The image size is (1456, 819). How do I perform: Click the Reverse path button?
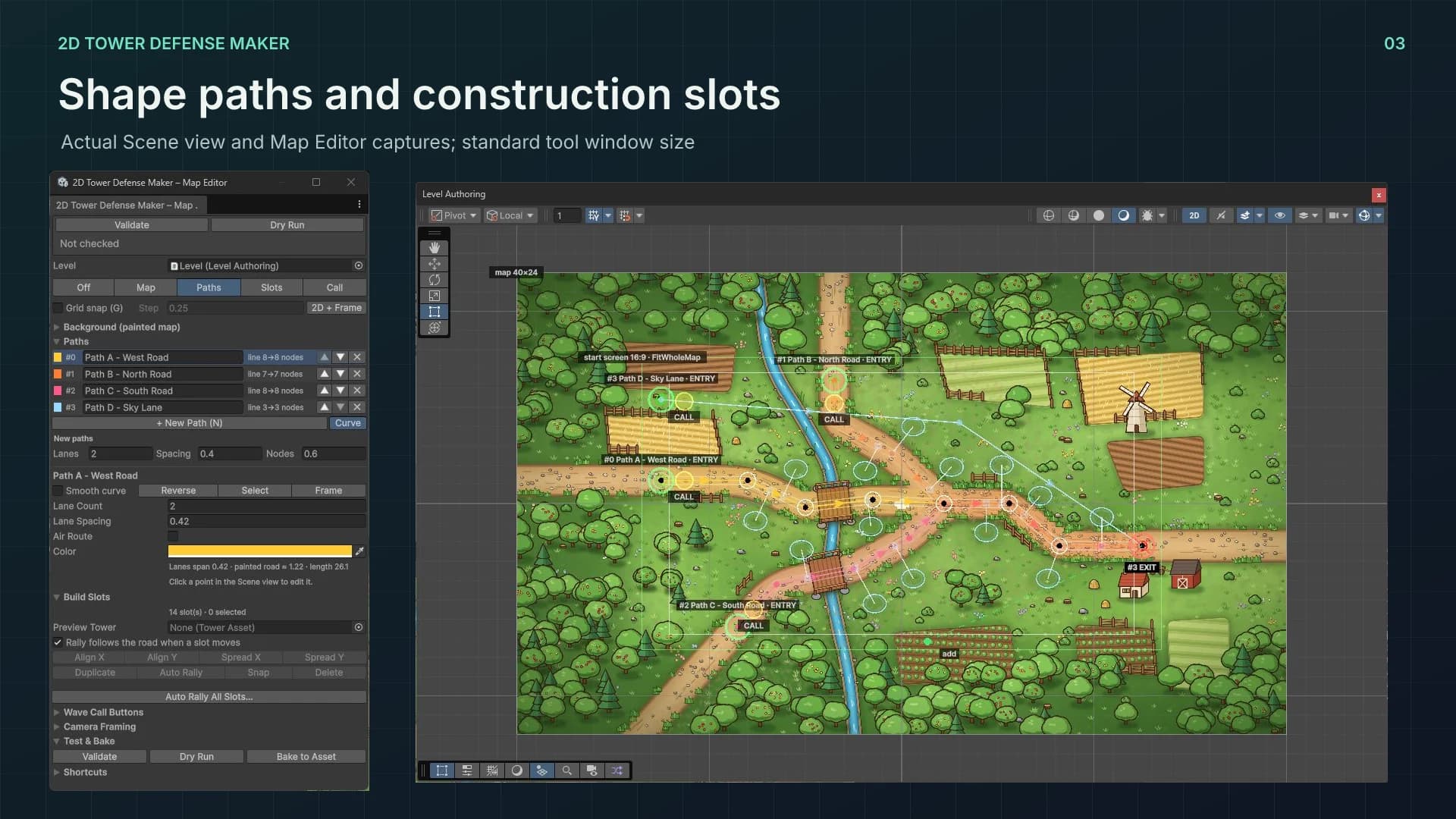(178, 491)
